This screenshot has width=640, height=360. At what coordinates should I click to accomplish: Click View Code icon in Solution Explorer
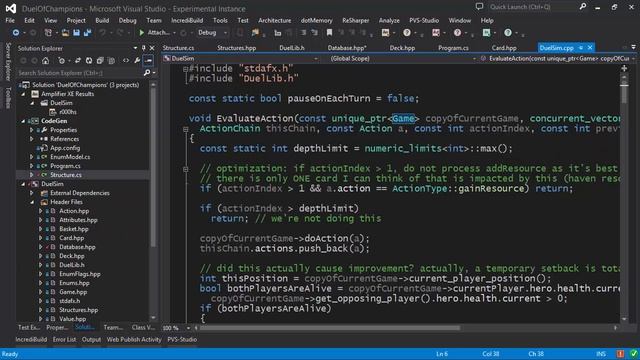126,60
